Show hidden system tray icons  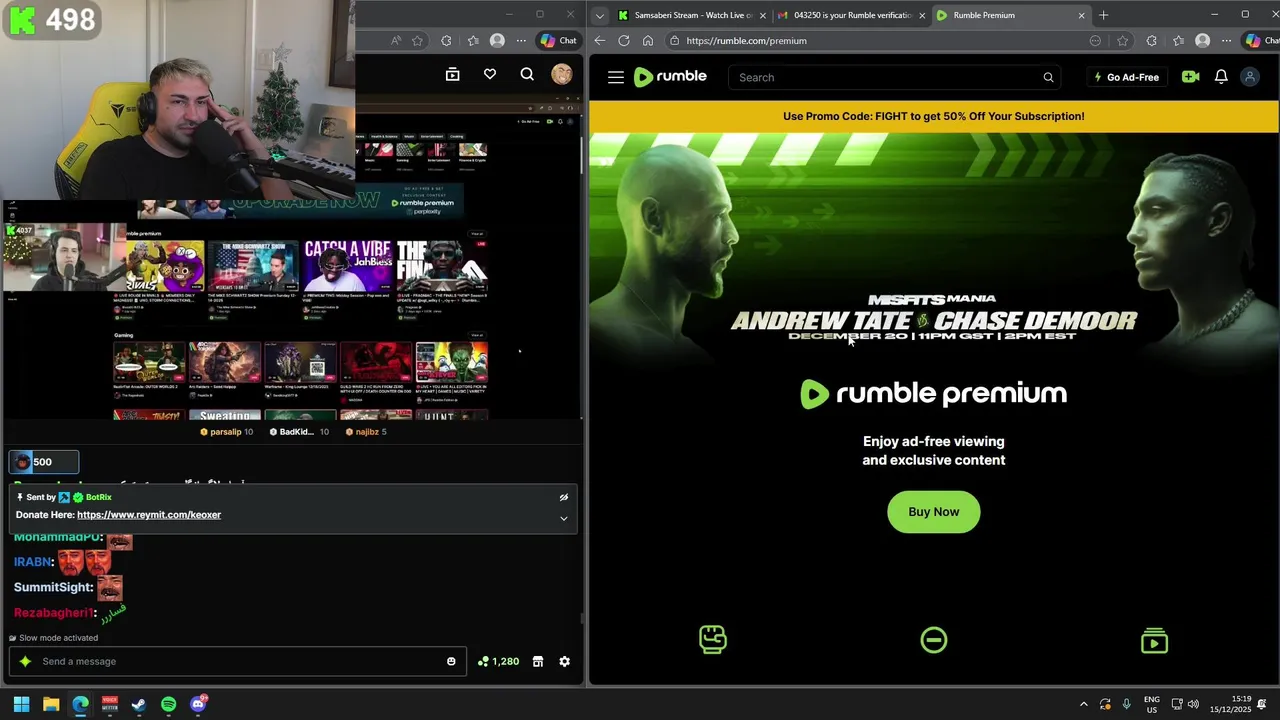click(x=1083, y=704)
